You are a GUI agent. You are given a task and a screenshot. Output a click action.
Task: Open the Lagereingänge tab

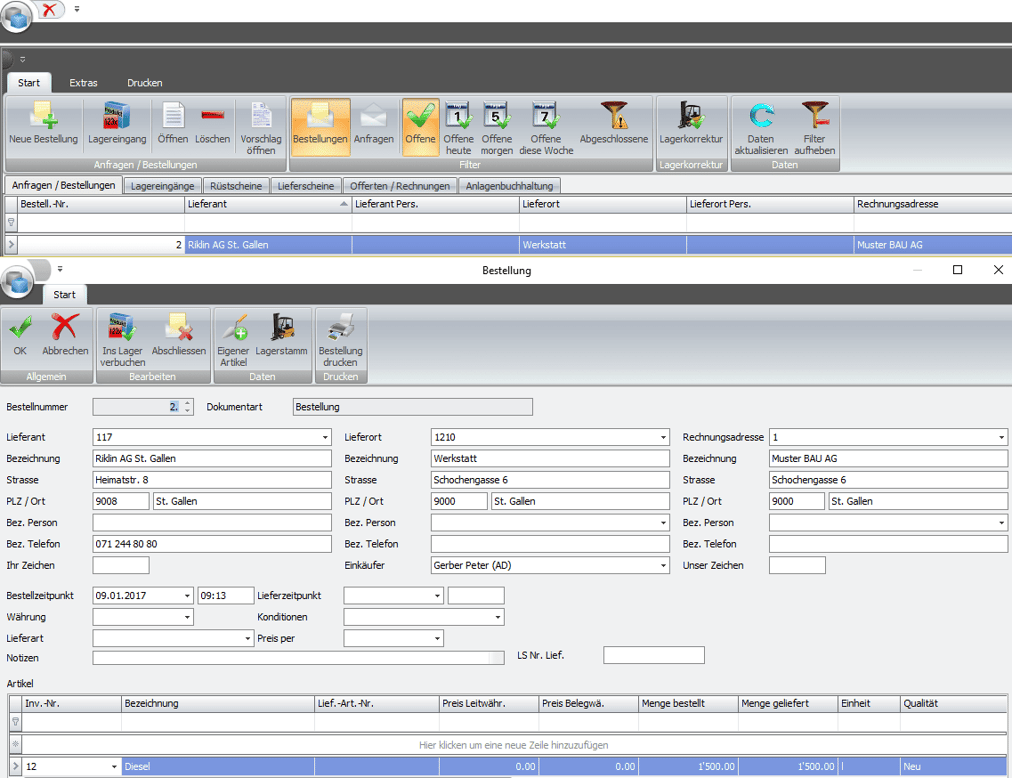[163, 186]
